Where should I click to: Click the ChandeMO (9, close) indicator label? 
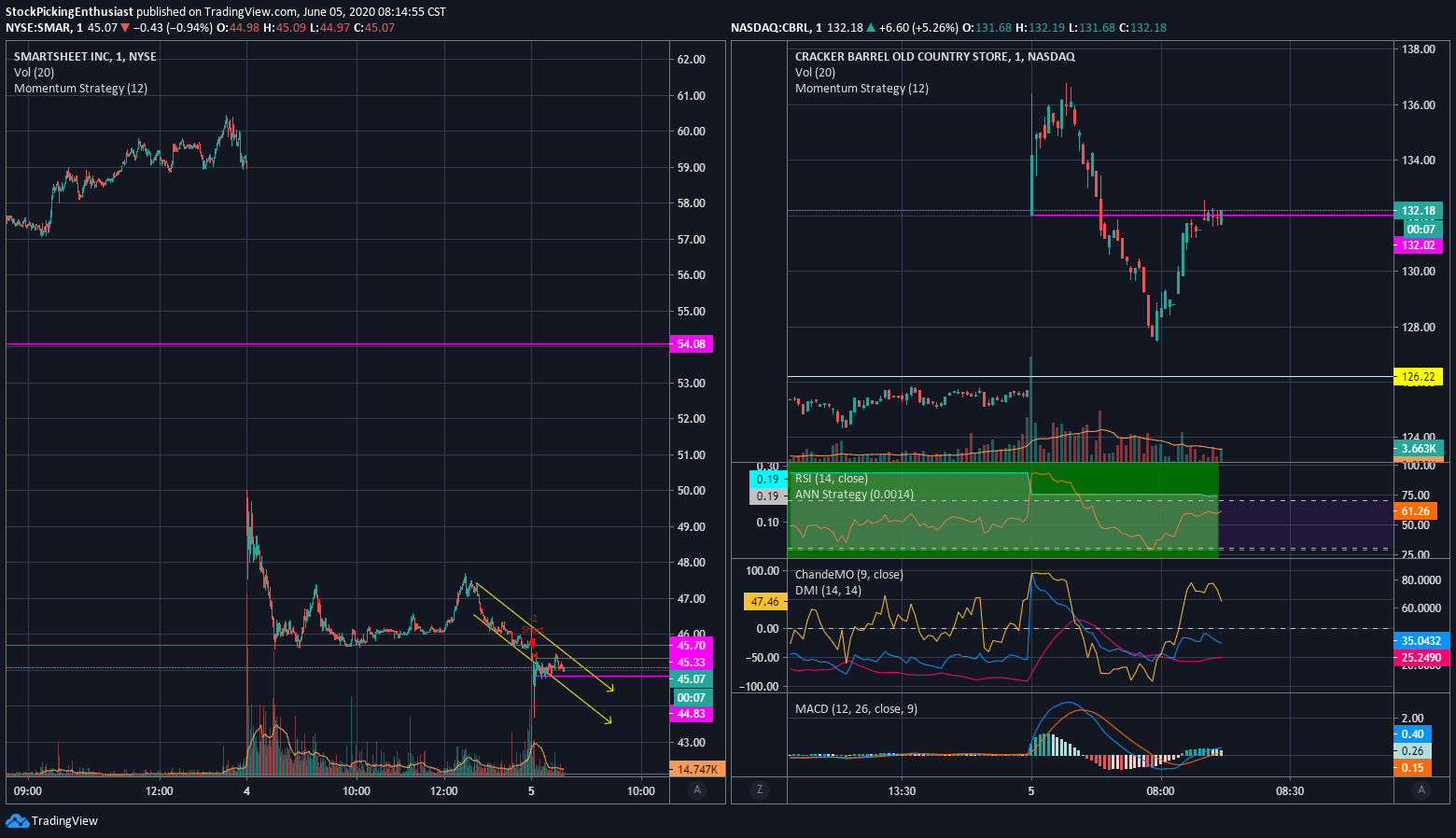(848, 575)
